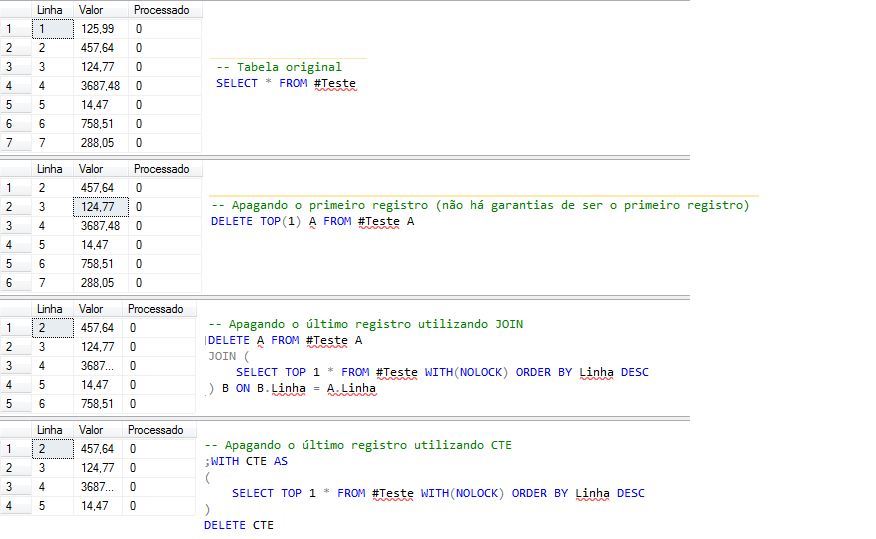
Task: Click the '-- Tabela original' comment
Action: pyautogui.click(x=279, y=67)
